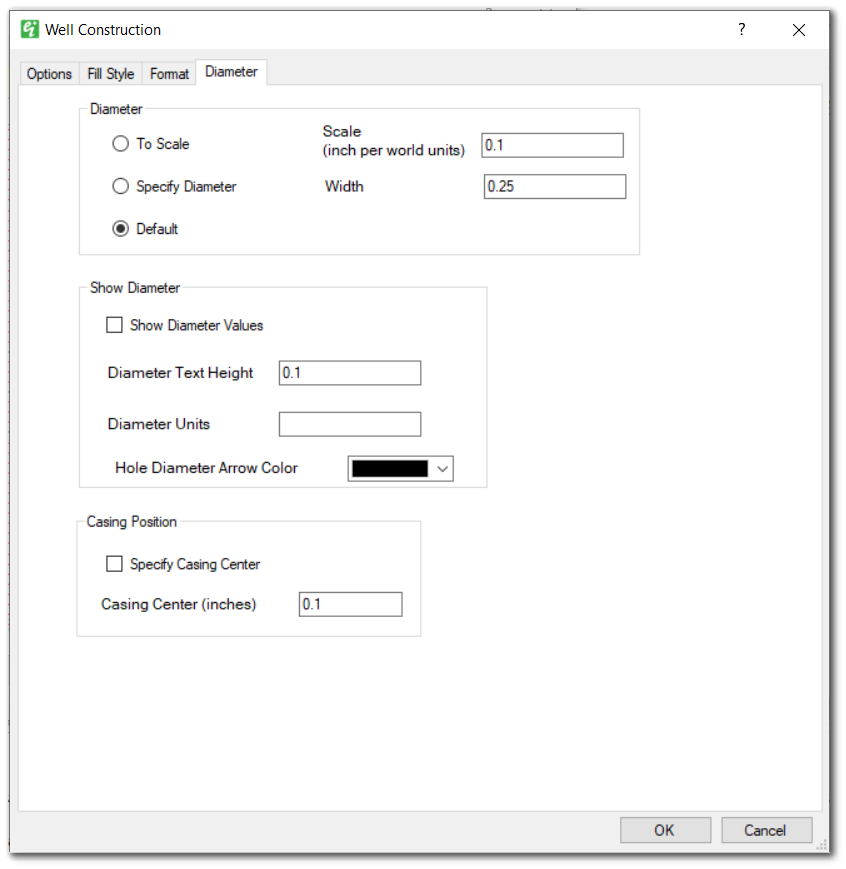Focus the Width text box
The width and height of the screenshot is (846, 869).
(x=554, y=187)
